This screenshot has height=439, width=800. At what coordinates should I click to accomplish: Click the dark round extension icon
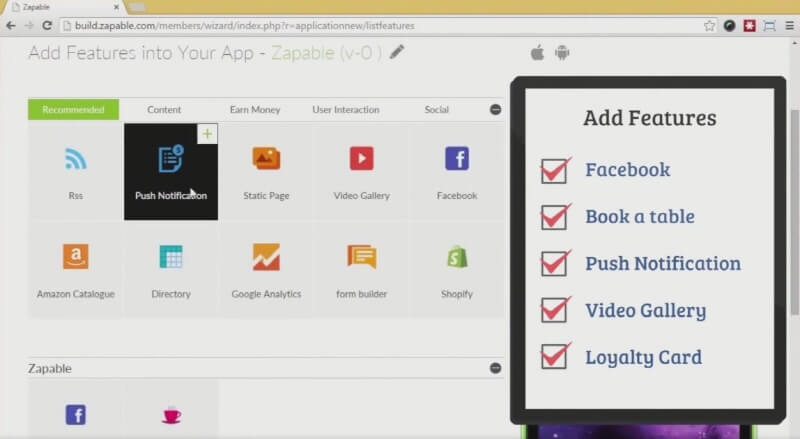[x=730, y=26]
